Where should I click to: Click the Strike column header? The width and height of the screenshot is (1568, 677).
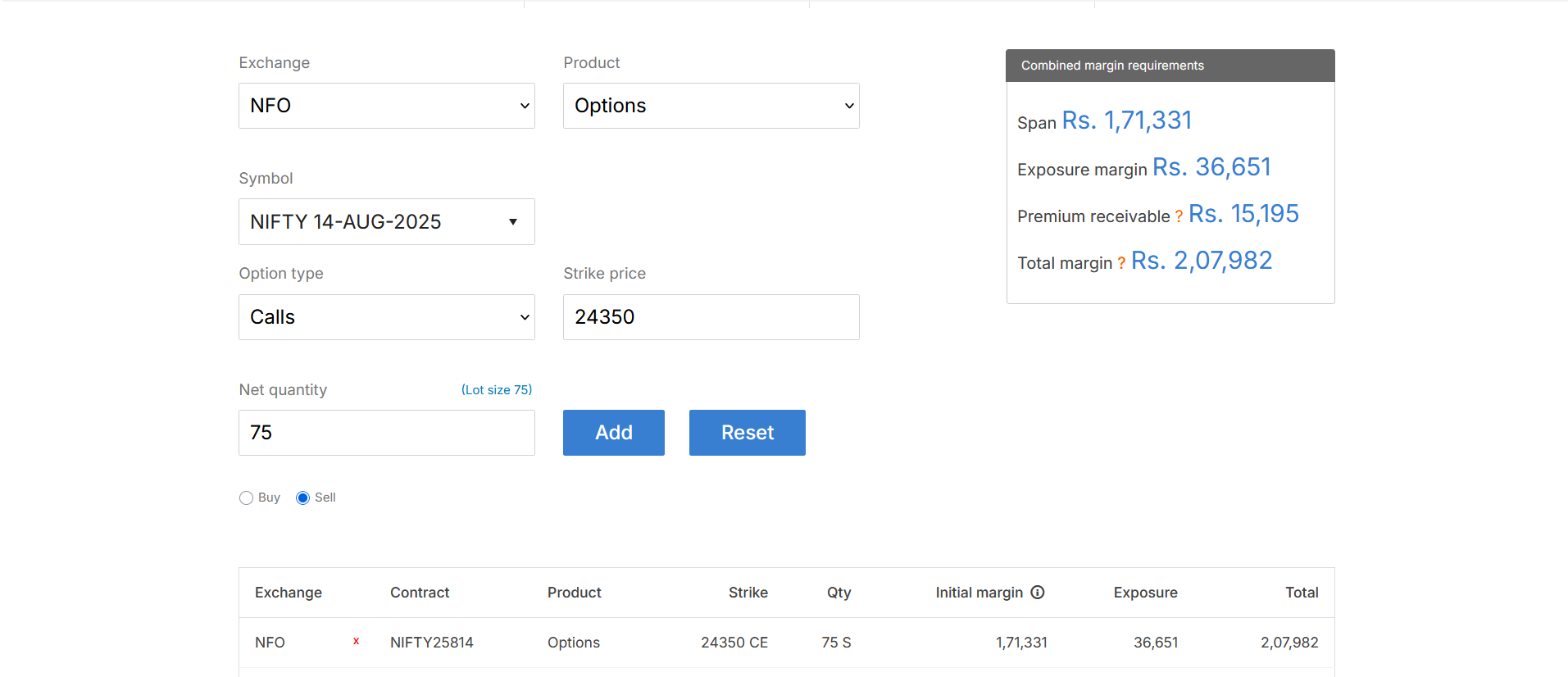tap(748, 593)
